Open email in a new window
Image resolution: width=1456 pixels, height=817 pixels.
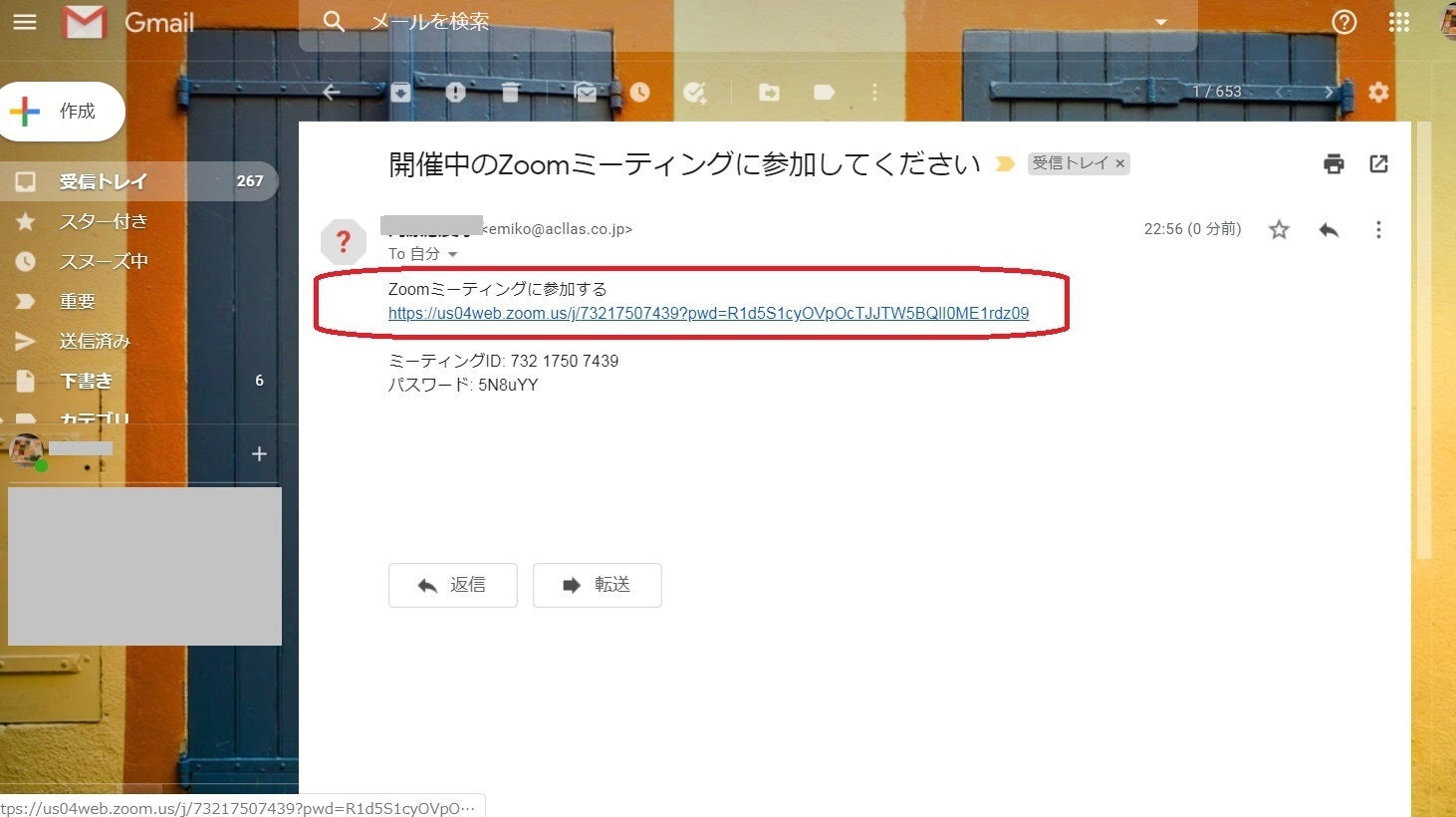(1378, 163)
